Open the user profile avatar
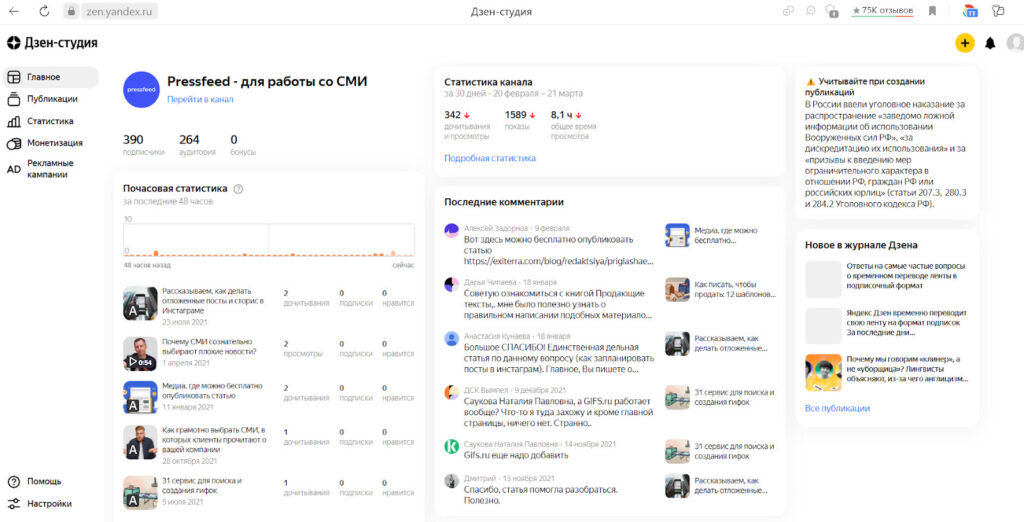Image resolution: width=1024 pixels, height=522 pixels. point(1015,43)
